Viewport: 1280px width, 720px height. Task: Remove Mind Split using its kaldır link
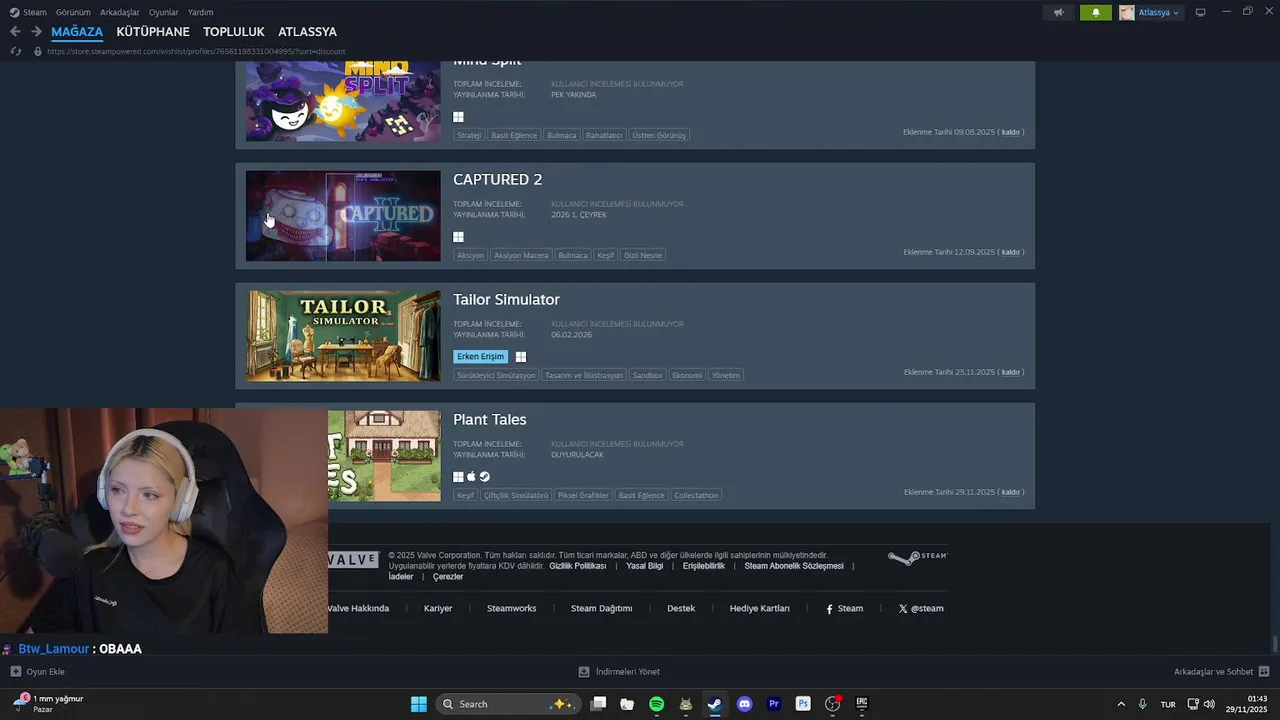[1011, 132]
